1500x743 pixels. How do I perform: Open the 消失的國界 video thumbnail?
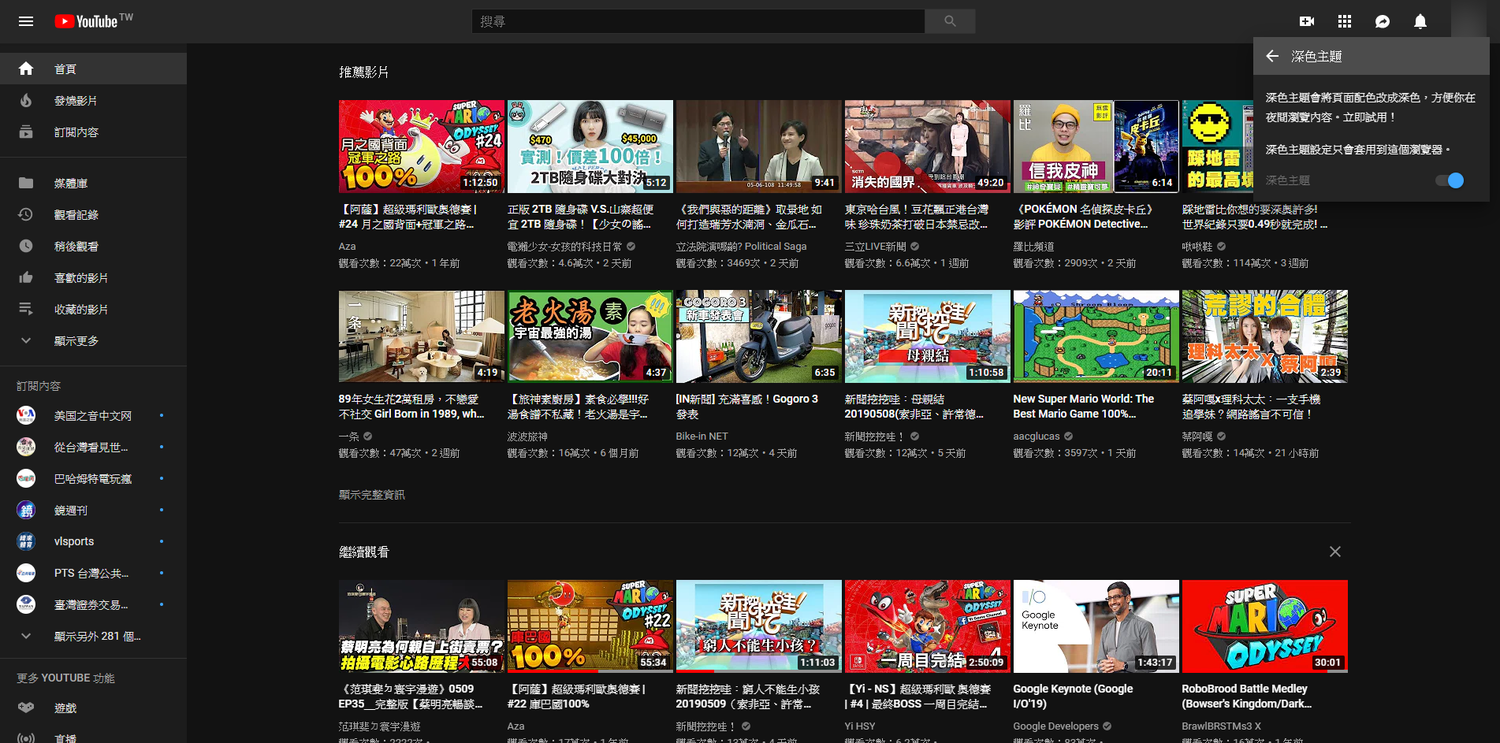click(927, 146)
